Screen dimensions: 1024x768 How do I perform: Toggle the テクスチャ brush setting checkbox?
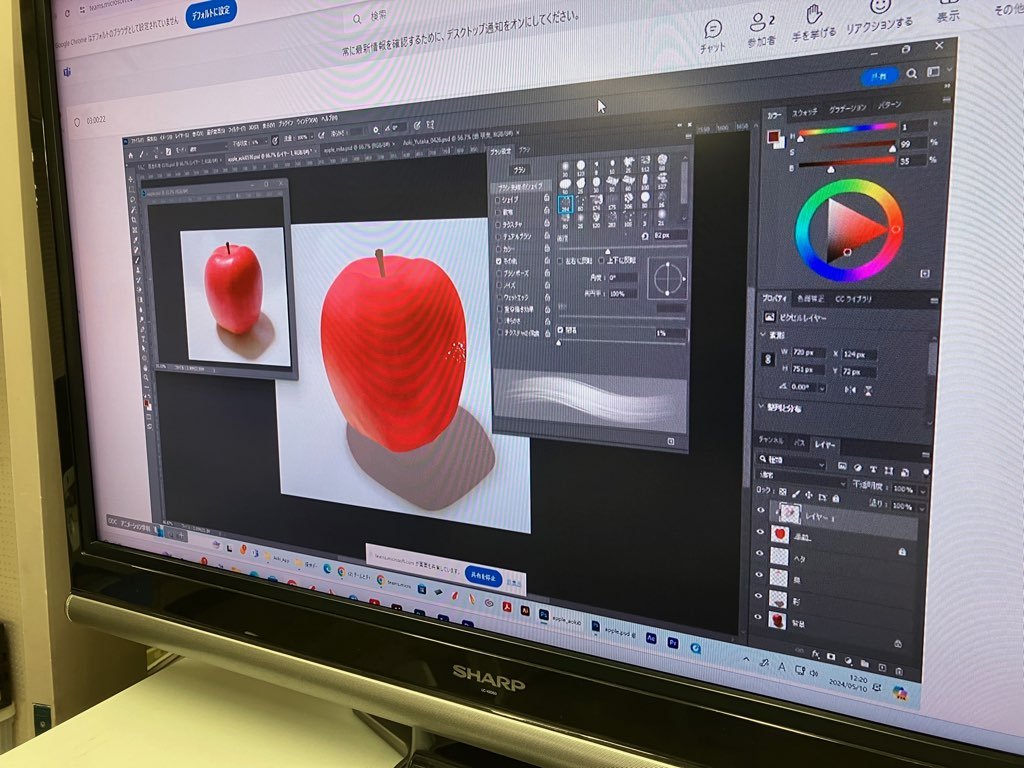(x=498, y=225)
